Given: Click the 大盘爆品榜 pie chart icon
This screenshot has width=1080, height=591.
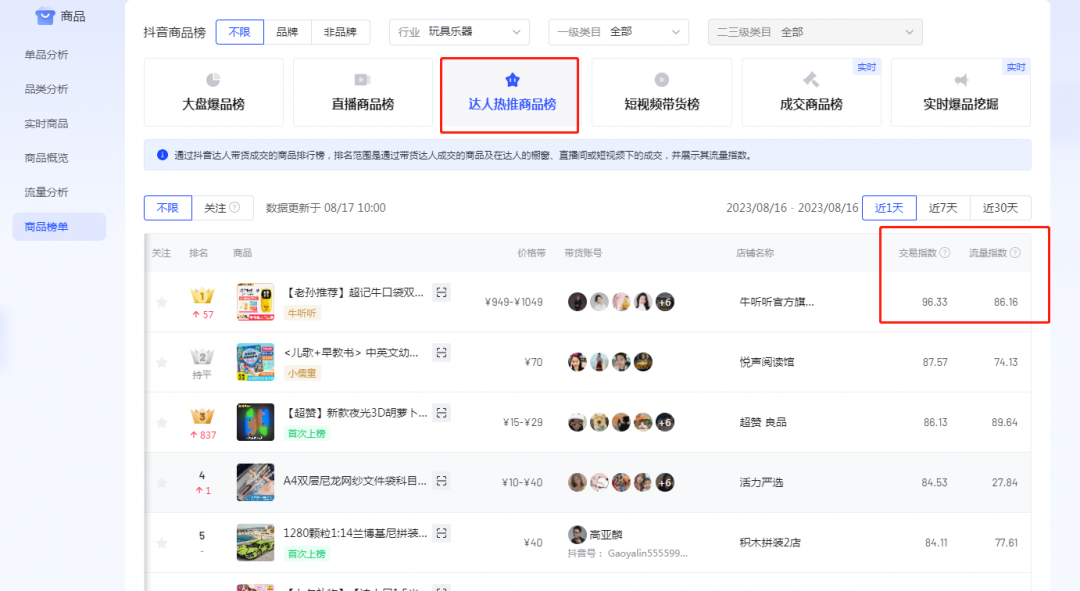Looking at the screenshot, I should point(213,80).
